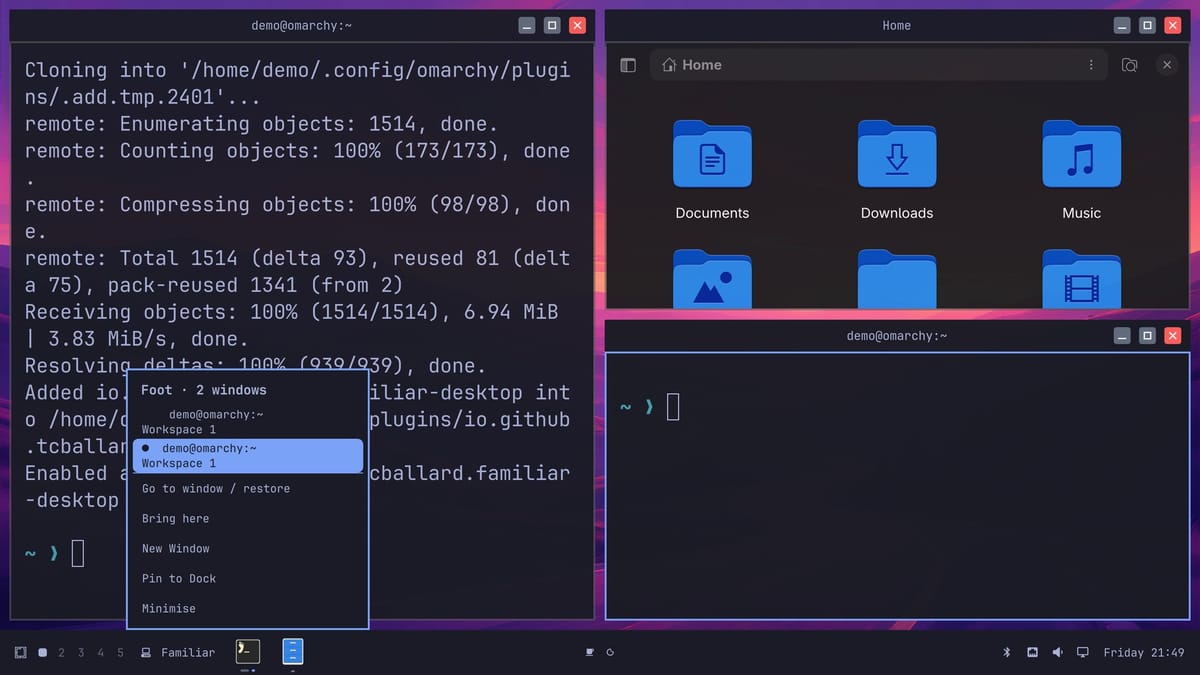The height and width of the screenshot is (675, 1200).
Task: Switch to workspace 3
Action: click(81, 653)
